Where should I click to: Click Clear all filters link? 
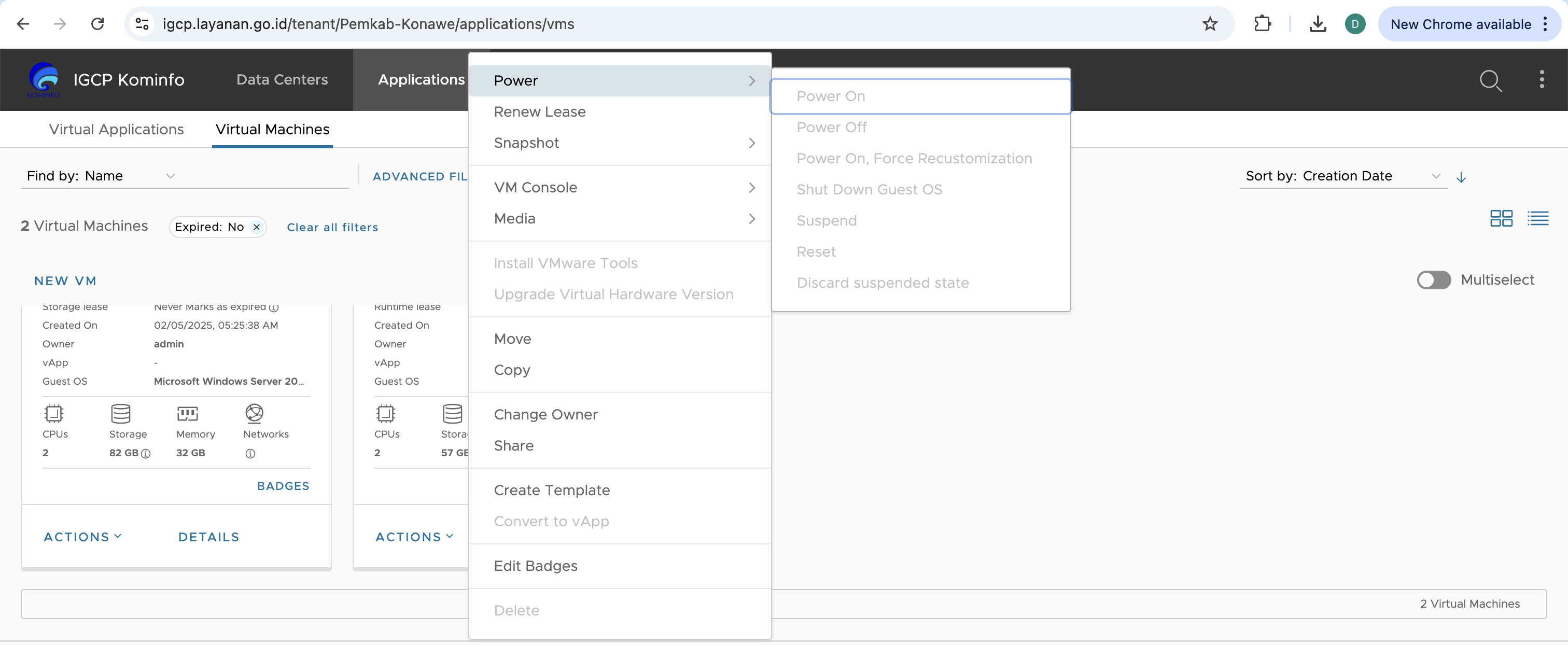332,228
